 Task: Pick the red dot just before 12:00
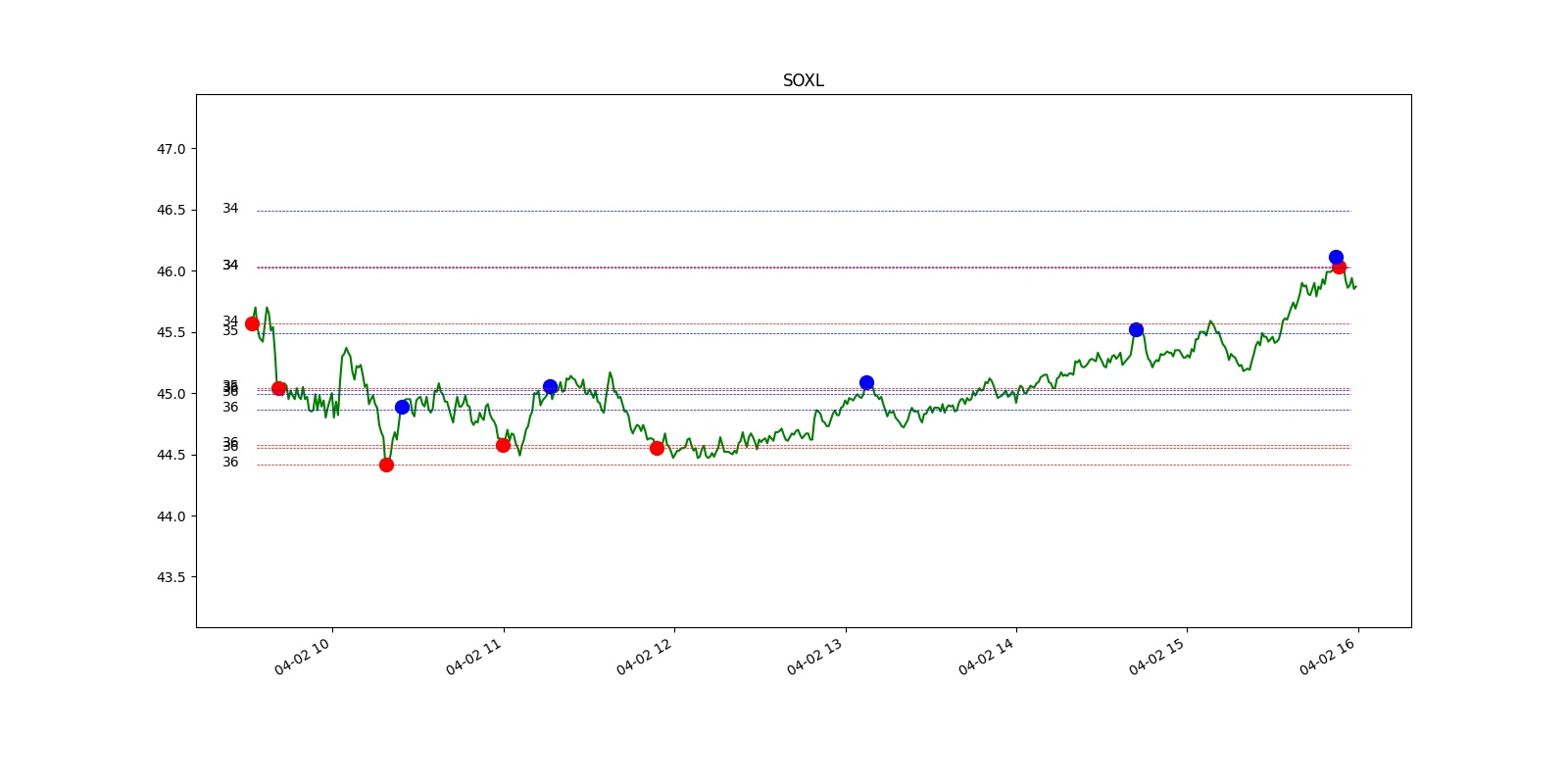click(657, 448)
